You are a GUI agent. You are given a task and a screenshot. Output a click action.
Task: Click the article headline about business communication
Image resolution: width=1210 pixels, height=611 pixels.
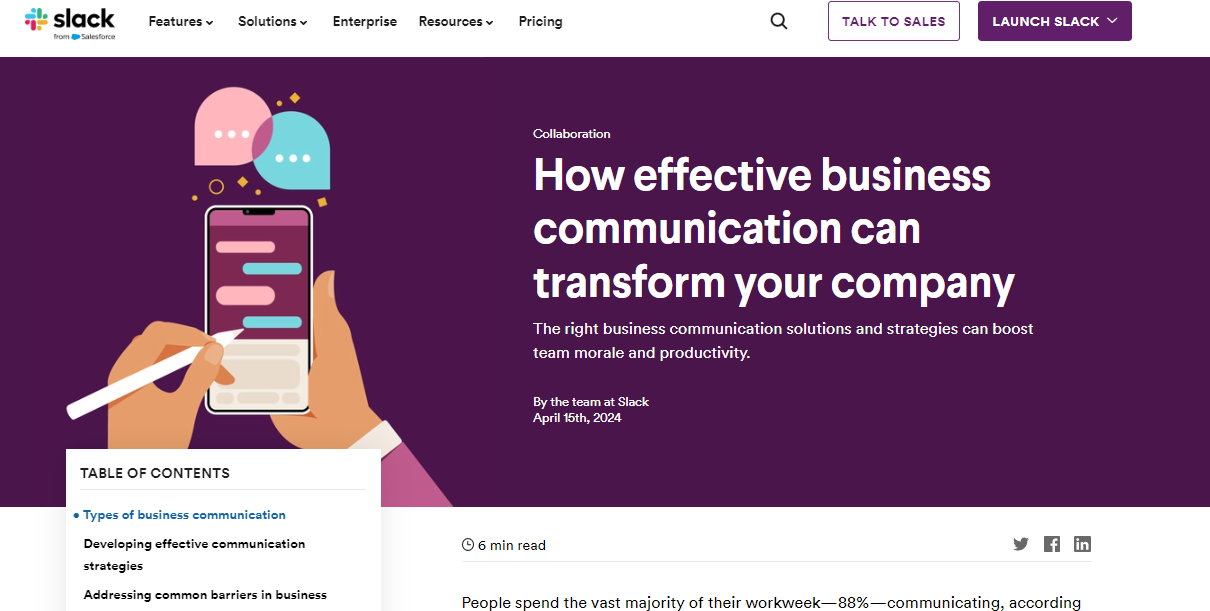[x=774, y=229]
